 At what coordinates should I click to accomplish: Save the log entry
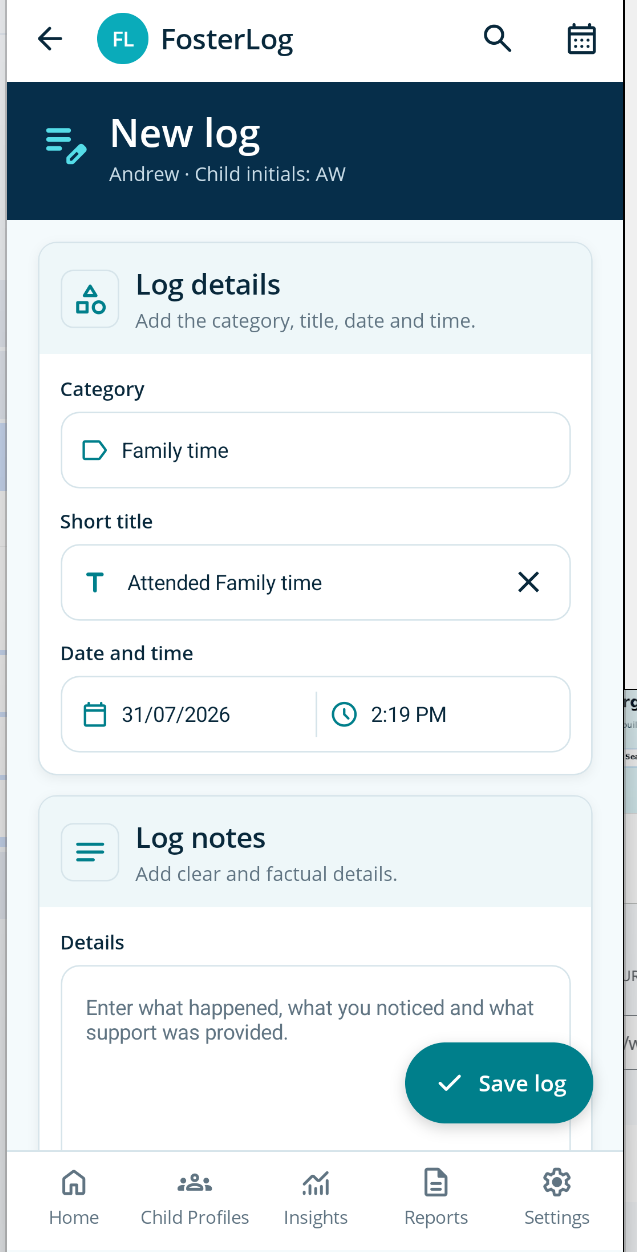[499, 1084]
